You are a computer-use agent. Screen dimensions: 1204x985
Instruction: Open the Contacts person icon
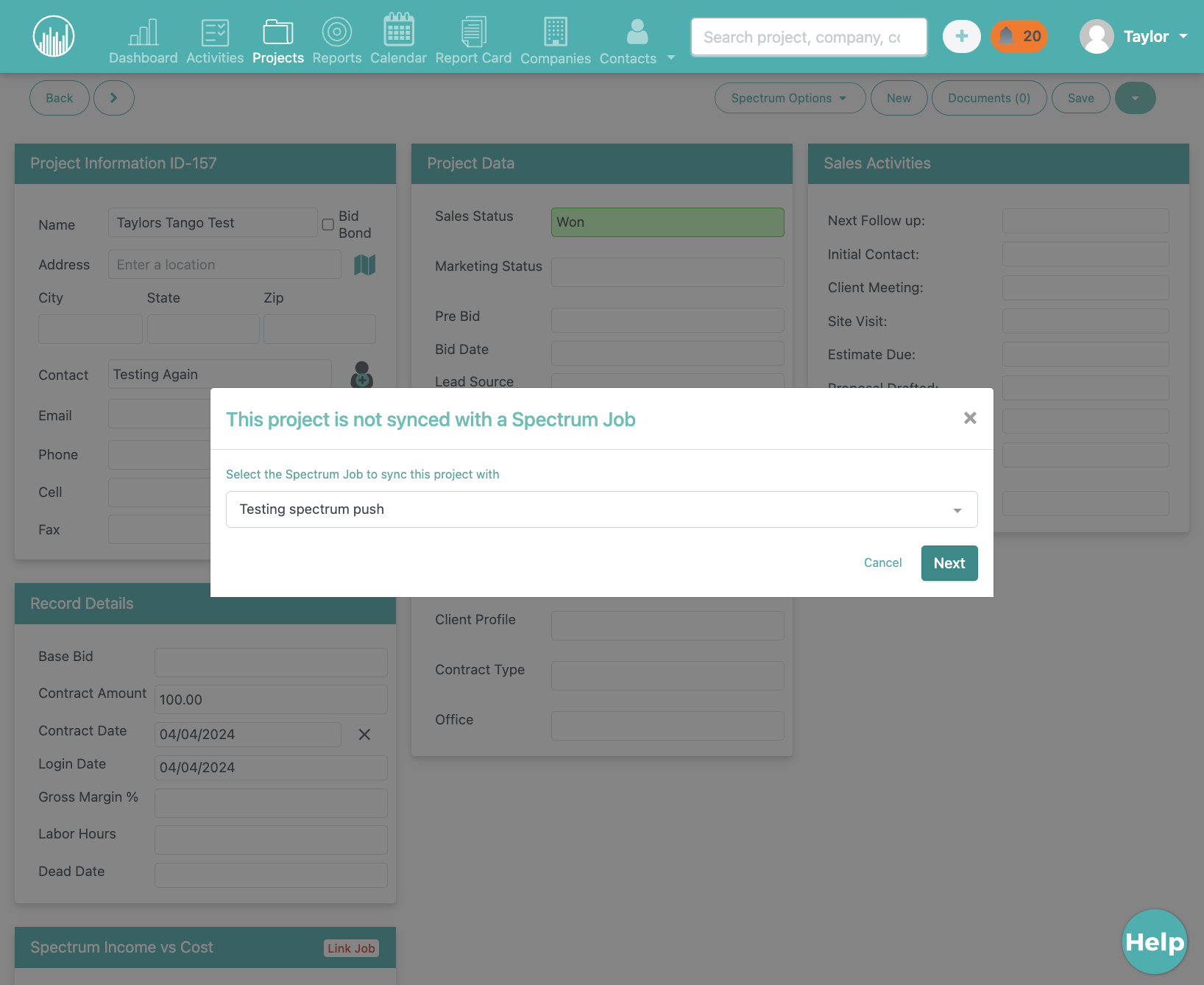pos(637,32)
